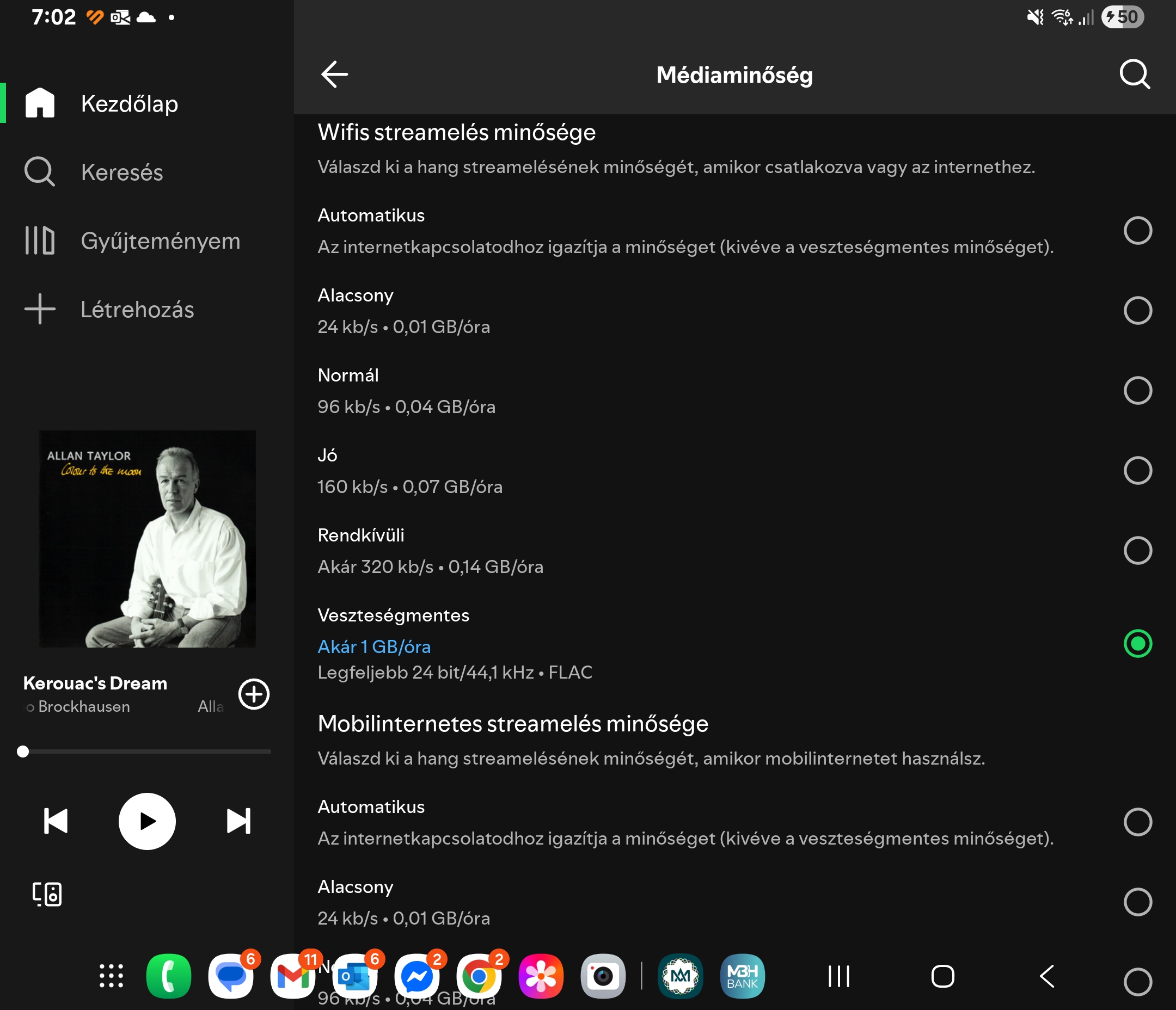Click the song progress slider
Viewport: 1176px width, 1010px height.
[146, 752]
